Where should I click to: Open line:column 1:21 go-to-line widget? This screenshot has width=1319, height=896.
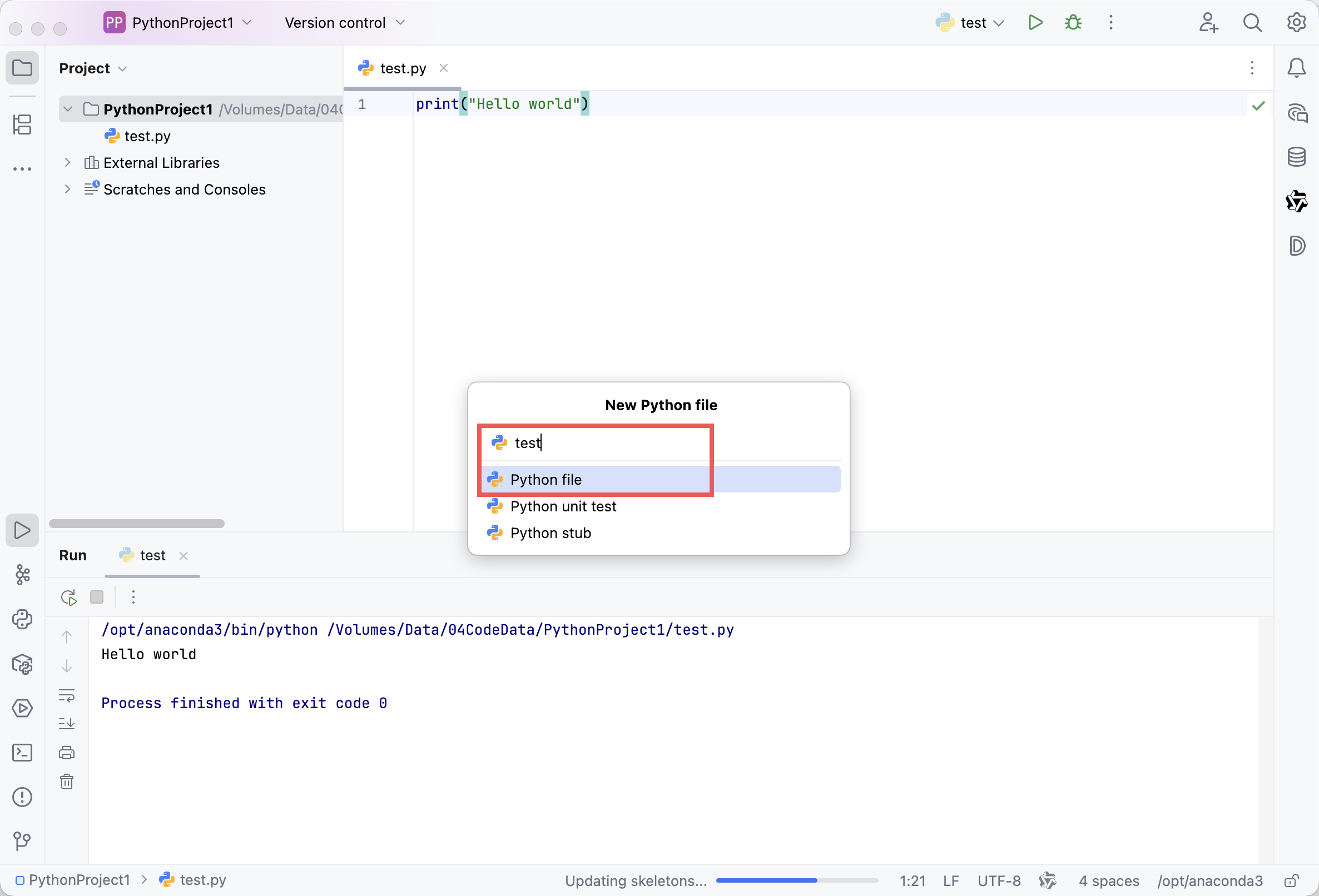(912, 880)
